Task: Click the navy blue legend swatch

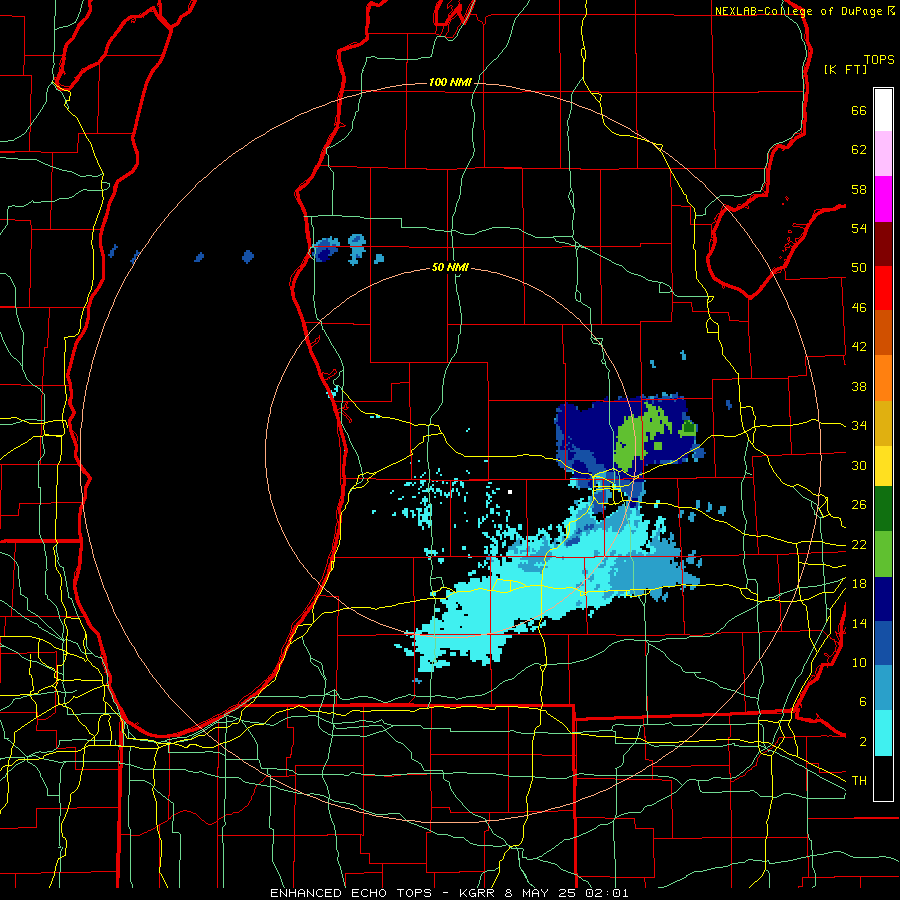Action: (x=883, y=599)
